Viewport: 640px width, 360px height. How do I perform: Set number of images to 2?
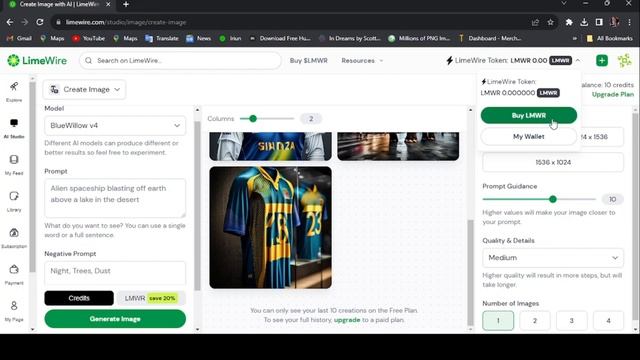(x=535, y=320)
